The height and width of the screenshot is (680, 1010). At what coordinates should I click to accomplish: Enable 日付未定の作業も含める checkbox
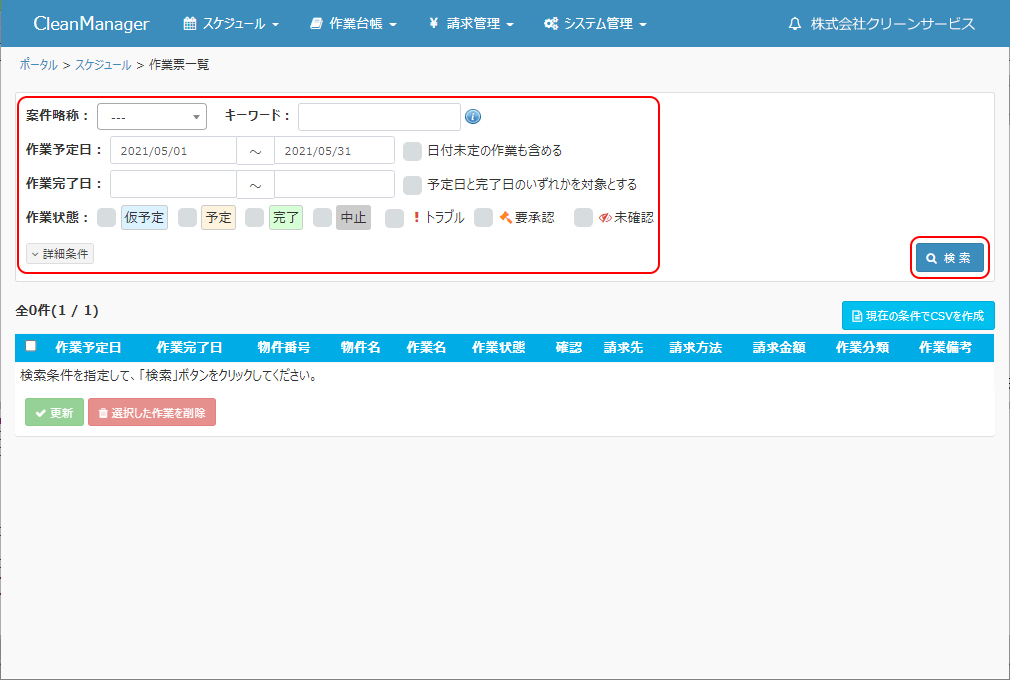pos(412,151)
